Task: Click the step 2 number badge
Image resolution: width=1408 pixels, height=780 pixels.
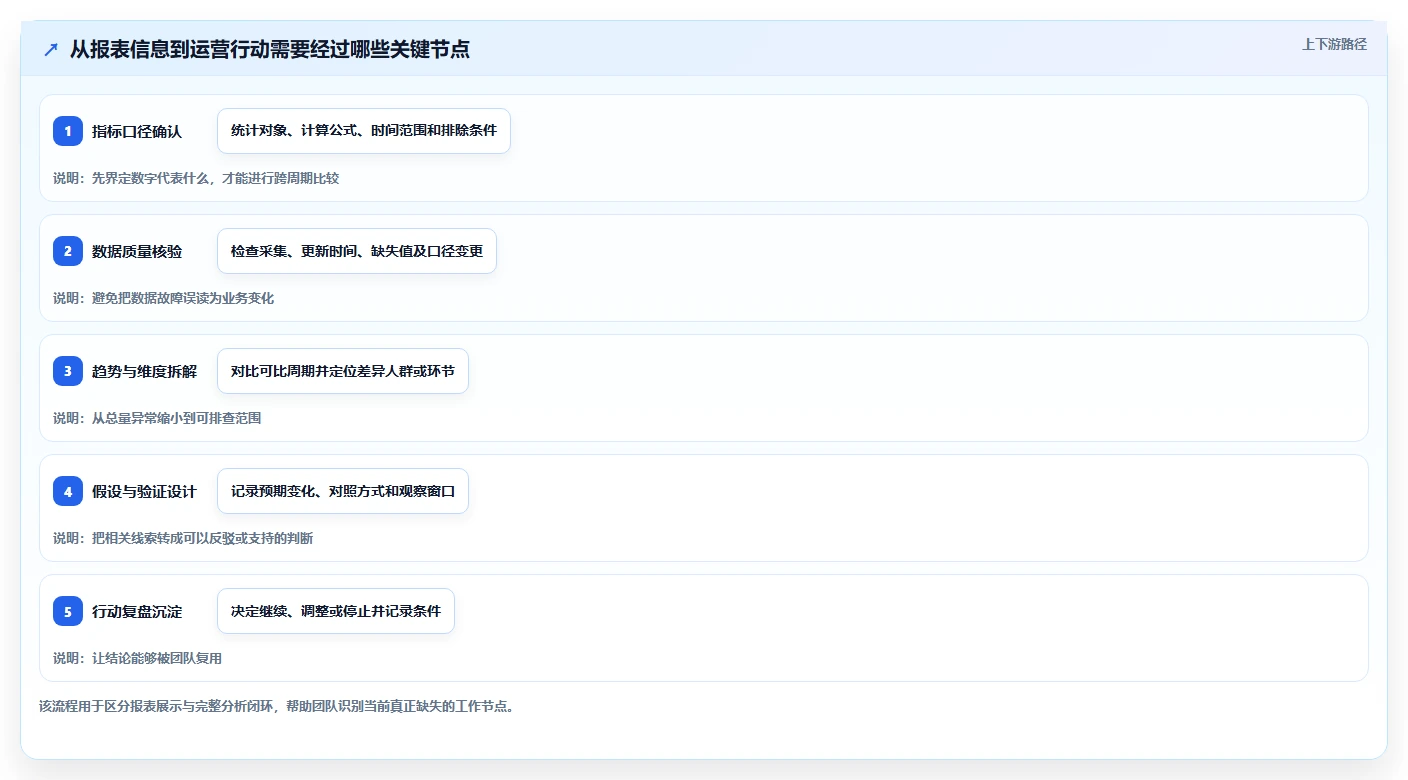Action: pos(68,251)
